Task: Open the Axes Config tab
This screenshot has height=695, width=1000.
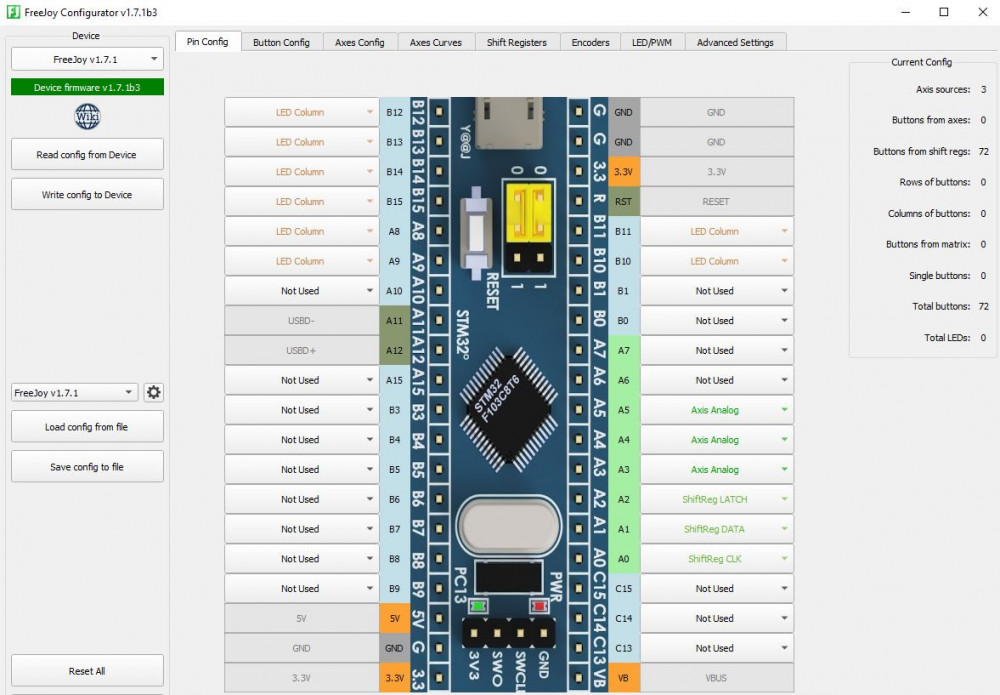Action: 360,42
